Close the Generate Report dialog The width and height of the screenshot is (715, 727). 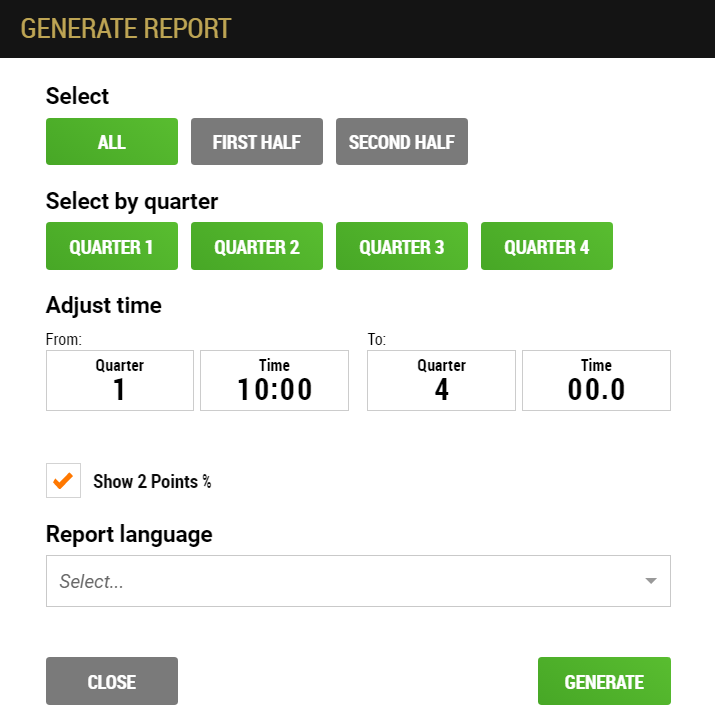[x=112, y=681]
